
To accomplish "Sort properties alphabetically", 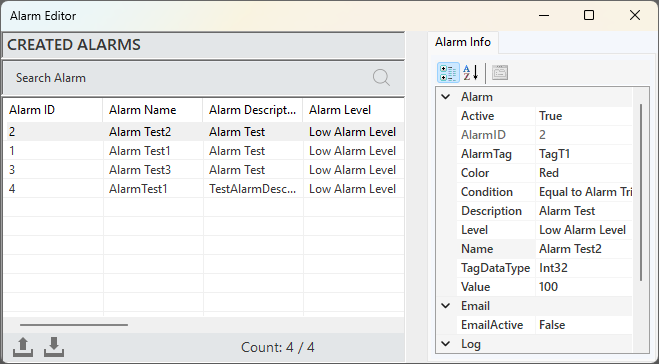I will click(x=471, y=73).
